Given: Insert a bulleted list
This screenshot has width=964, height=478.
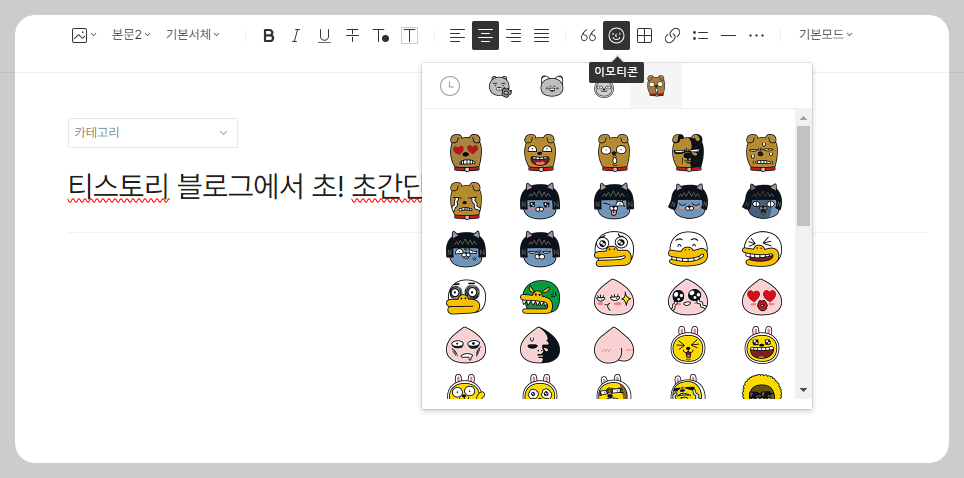Looking at the screenshot, I should click(x=700, y=36).
